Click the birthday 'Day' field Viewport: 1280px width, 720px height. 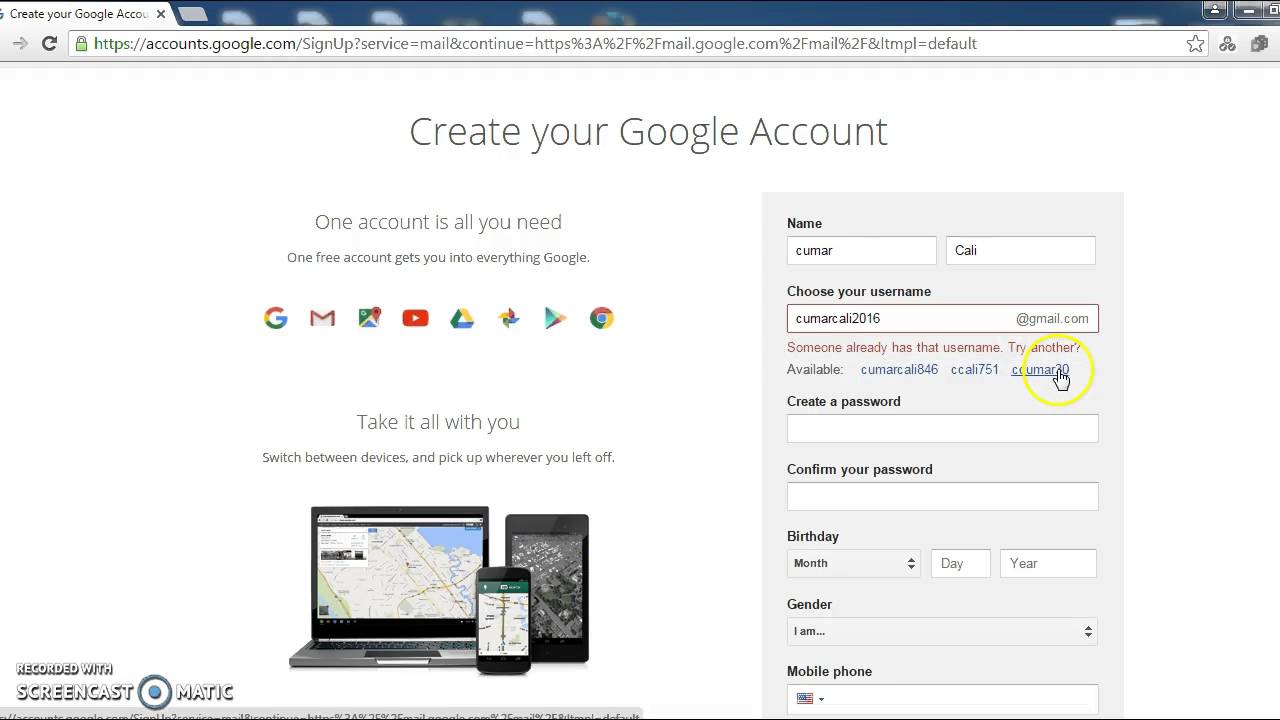(x=961, y=563)
